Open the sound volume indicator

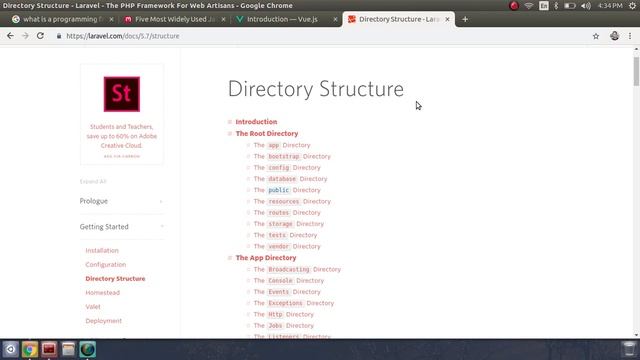586,6
